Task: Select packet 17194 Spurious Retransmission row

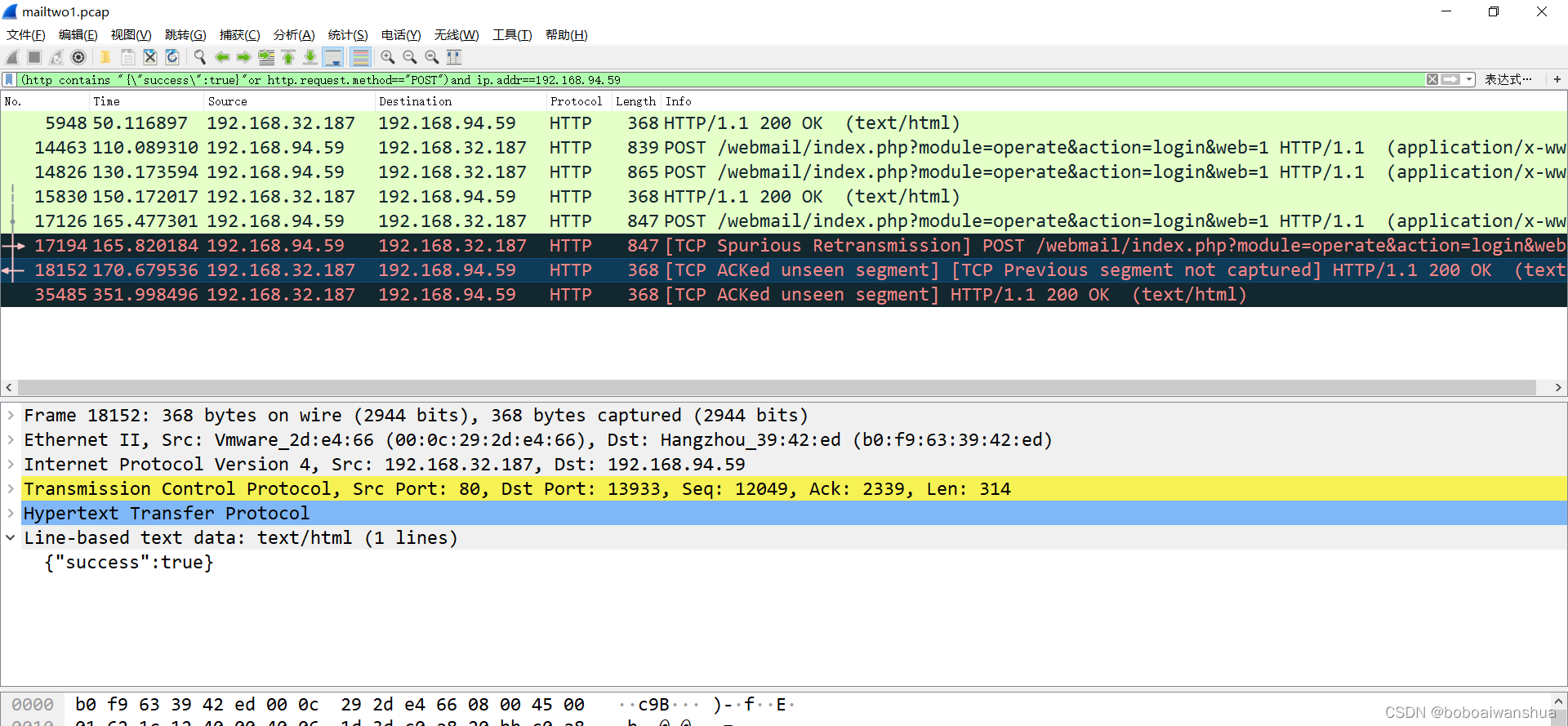Action: (x=784, y=246)
